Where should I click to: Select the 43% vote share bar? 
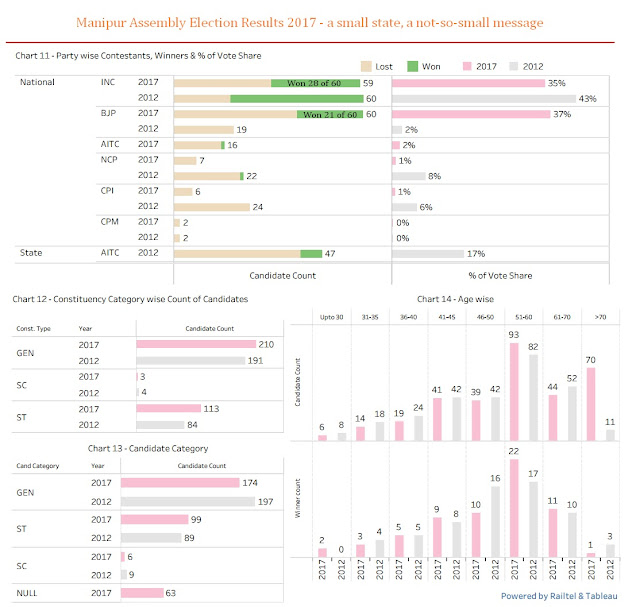coord(484,99)
